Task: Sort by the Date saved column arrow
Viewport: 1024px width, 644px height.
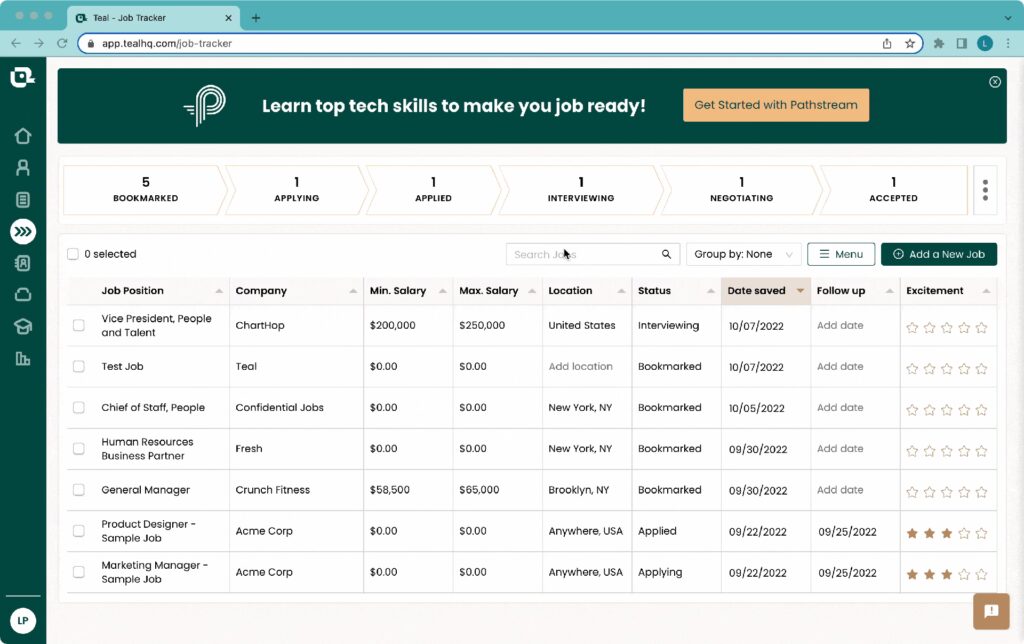Action: [800, 291]
